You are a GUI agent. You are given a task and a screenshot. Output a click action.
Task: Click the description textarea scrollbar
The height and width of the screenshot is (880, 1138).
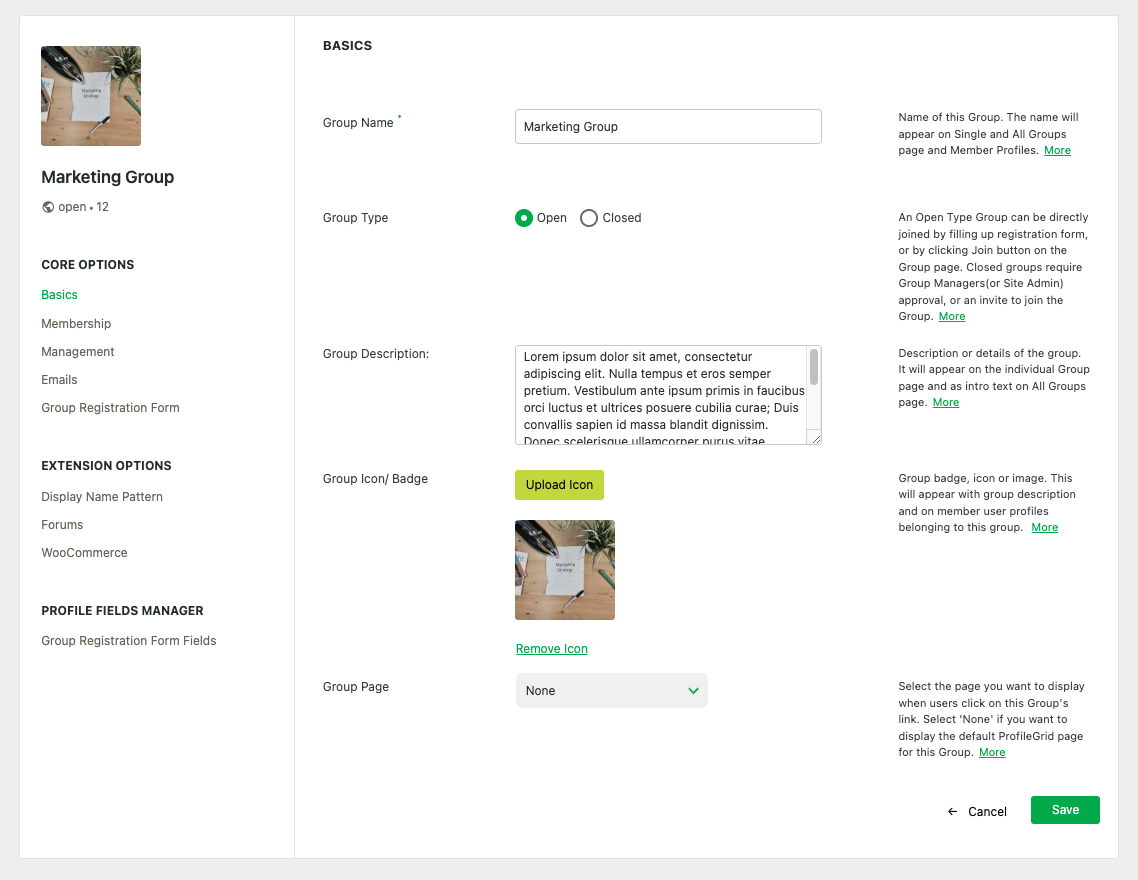814,367
